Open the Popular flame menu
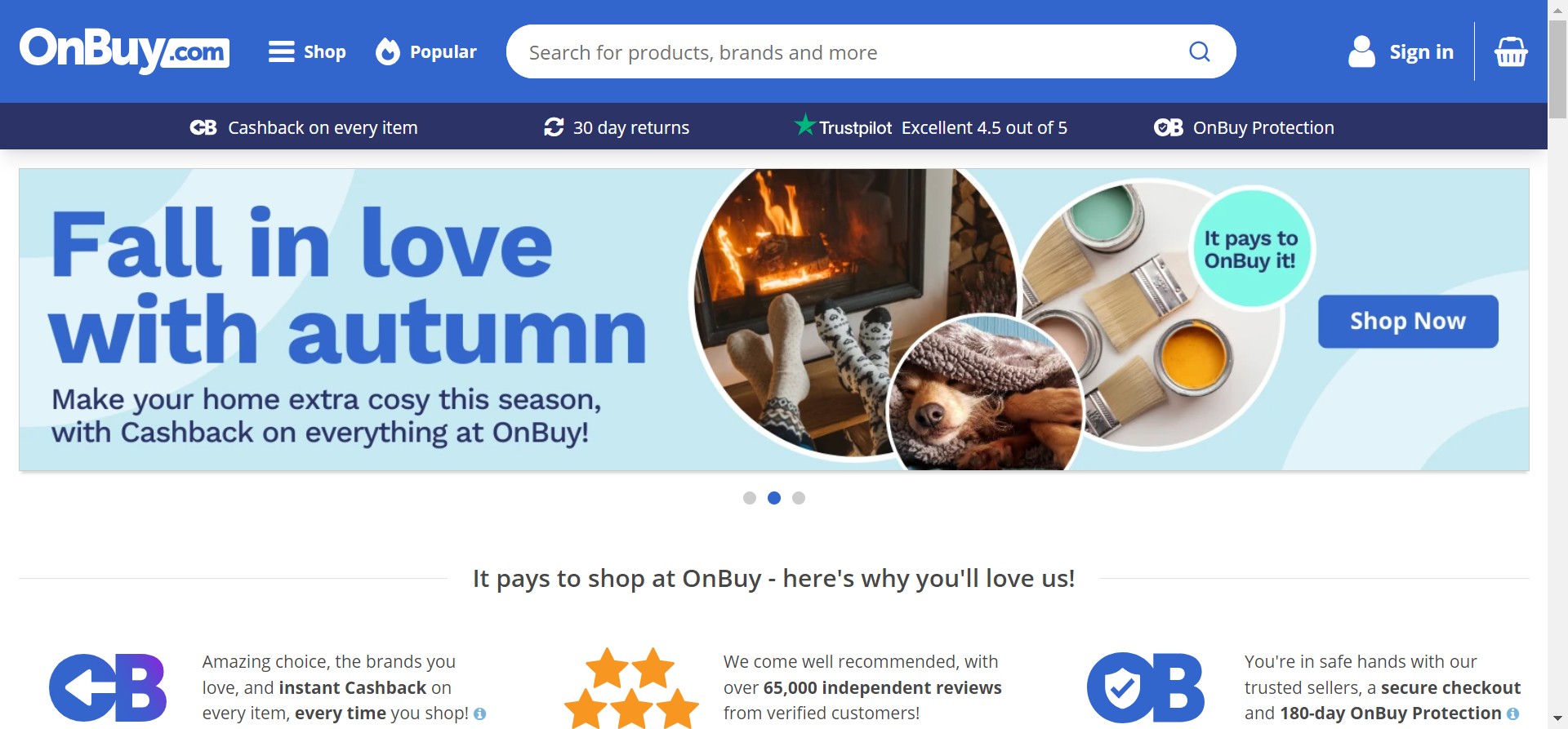The image size is (1568, 729). (426, 51)
